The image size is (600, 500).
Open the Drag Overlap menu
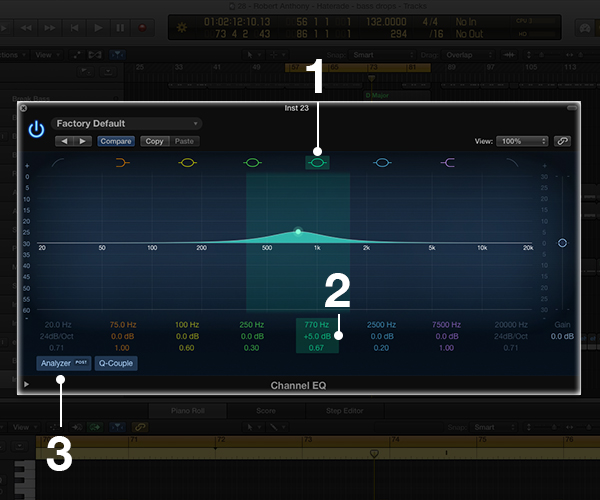468,55
